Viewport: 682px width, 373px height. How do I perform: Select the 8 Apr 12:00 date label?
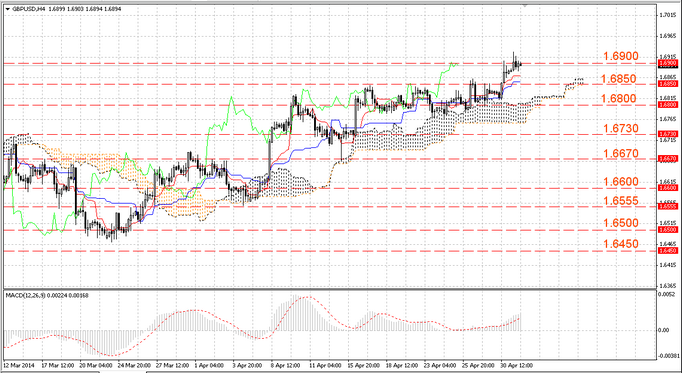pyautogui.click(x=286, y=366)
